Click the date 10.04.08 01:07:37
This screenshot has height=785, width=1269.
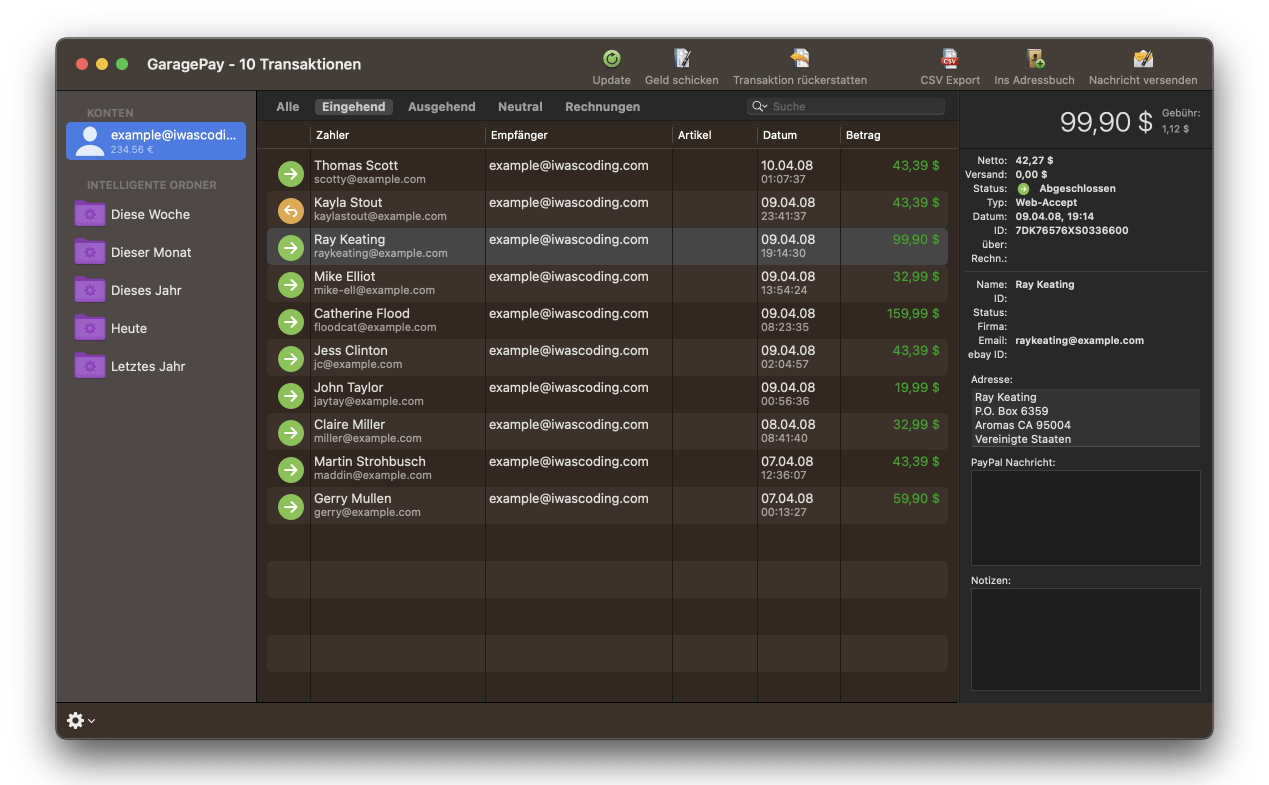(x=787, y=172)
